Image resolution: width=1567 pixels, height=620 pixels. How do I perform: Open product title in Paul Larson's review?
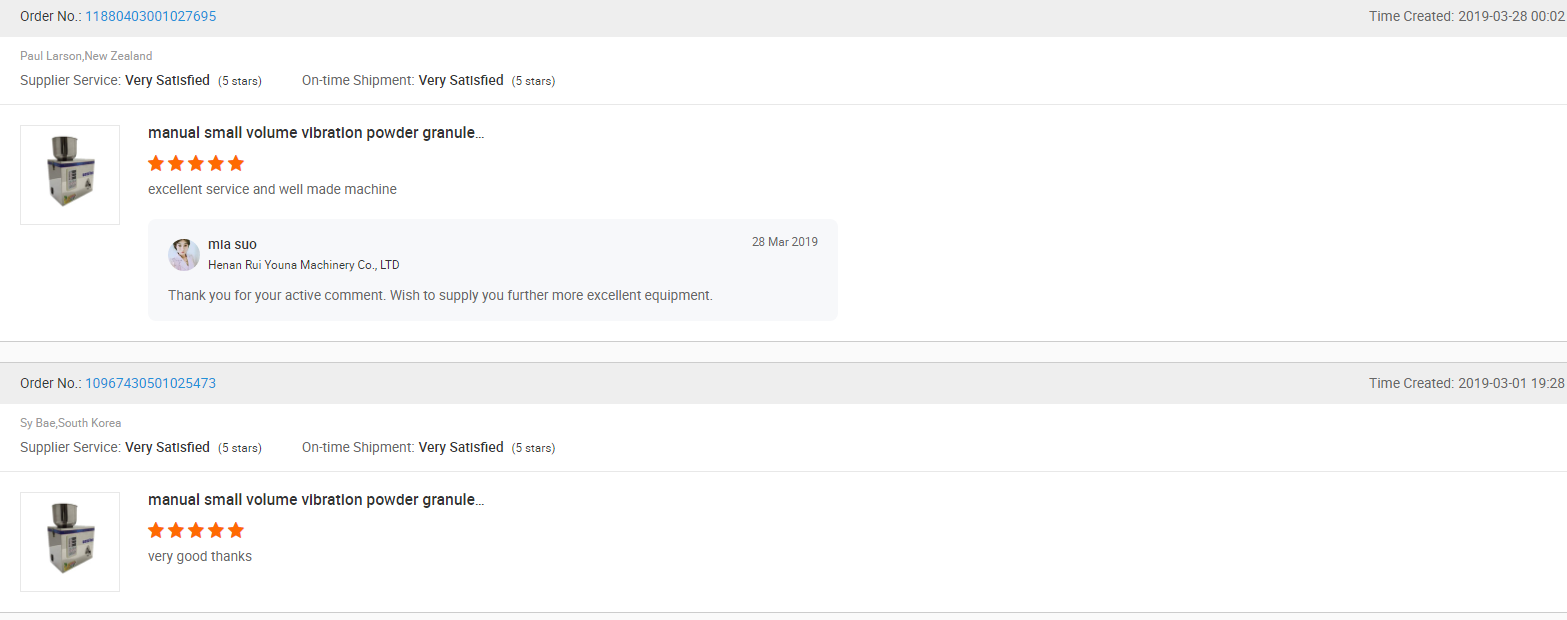(316, 133)
